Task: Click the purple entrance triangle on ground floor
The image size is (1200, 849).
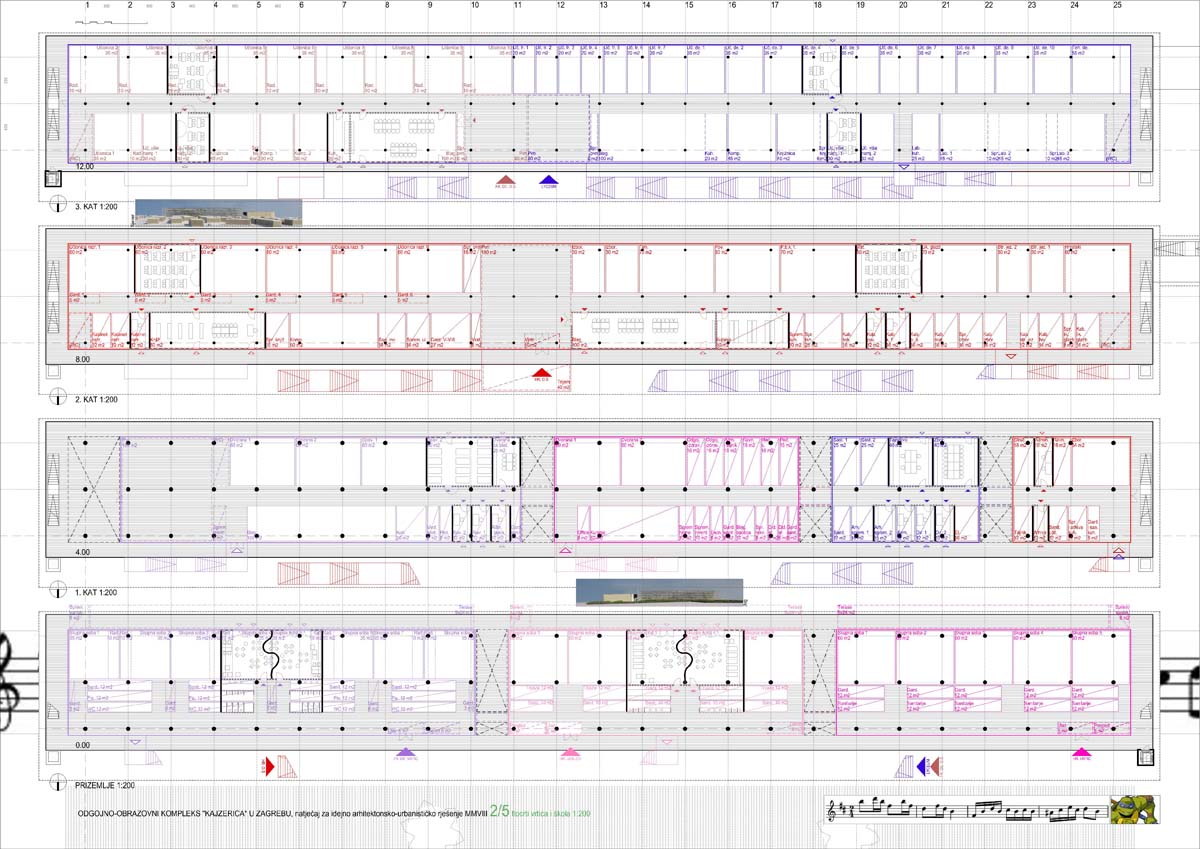Action: (405, 753)
